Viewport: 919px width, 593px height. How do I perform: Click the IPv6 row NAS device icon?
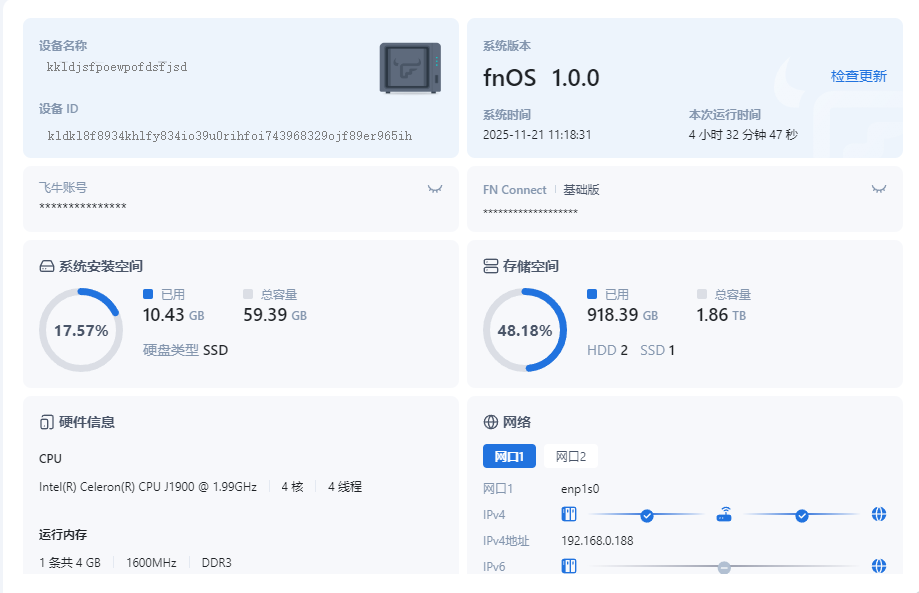(x=569, y=566)
